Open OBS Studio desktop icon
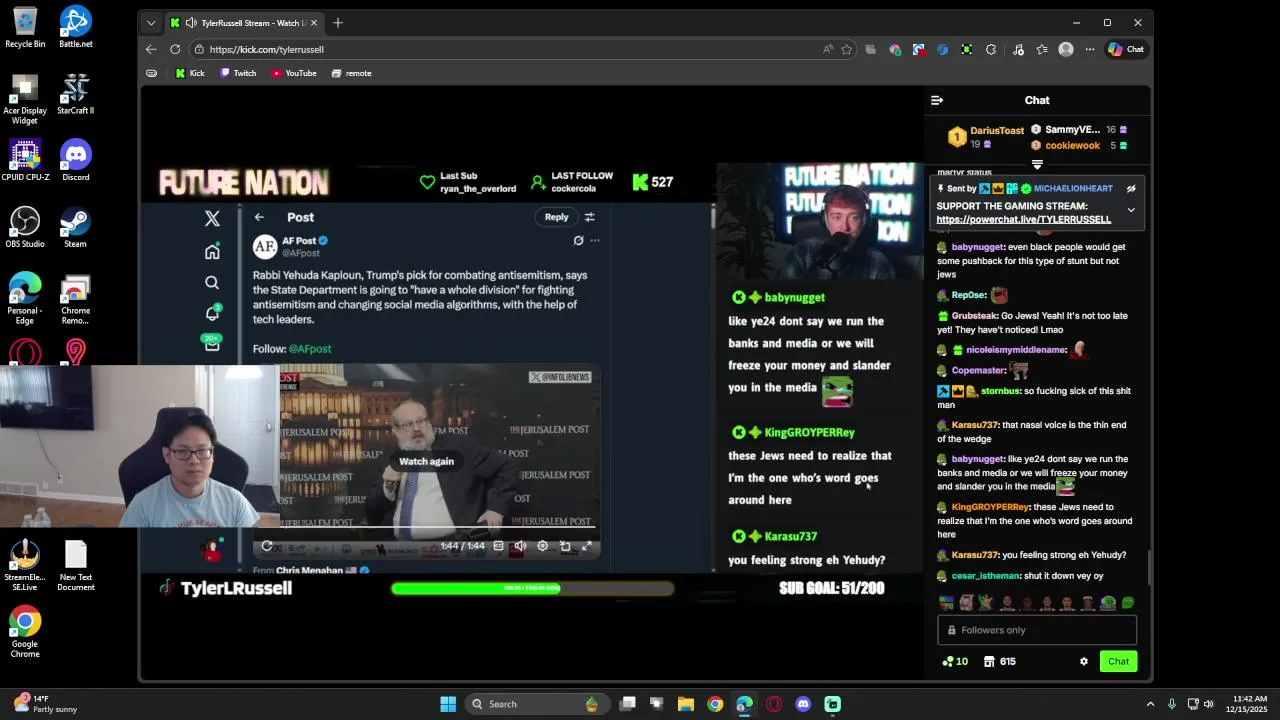The image size is (1280, 720). point(25,228)
